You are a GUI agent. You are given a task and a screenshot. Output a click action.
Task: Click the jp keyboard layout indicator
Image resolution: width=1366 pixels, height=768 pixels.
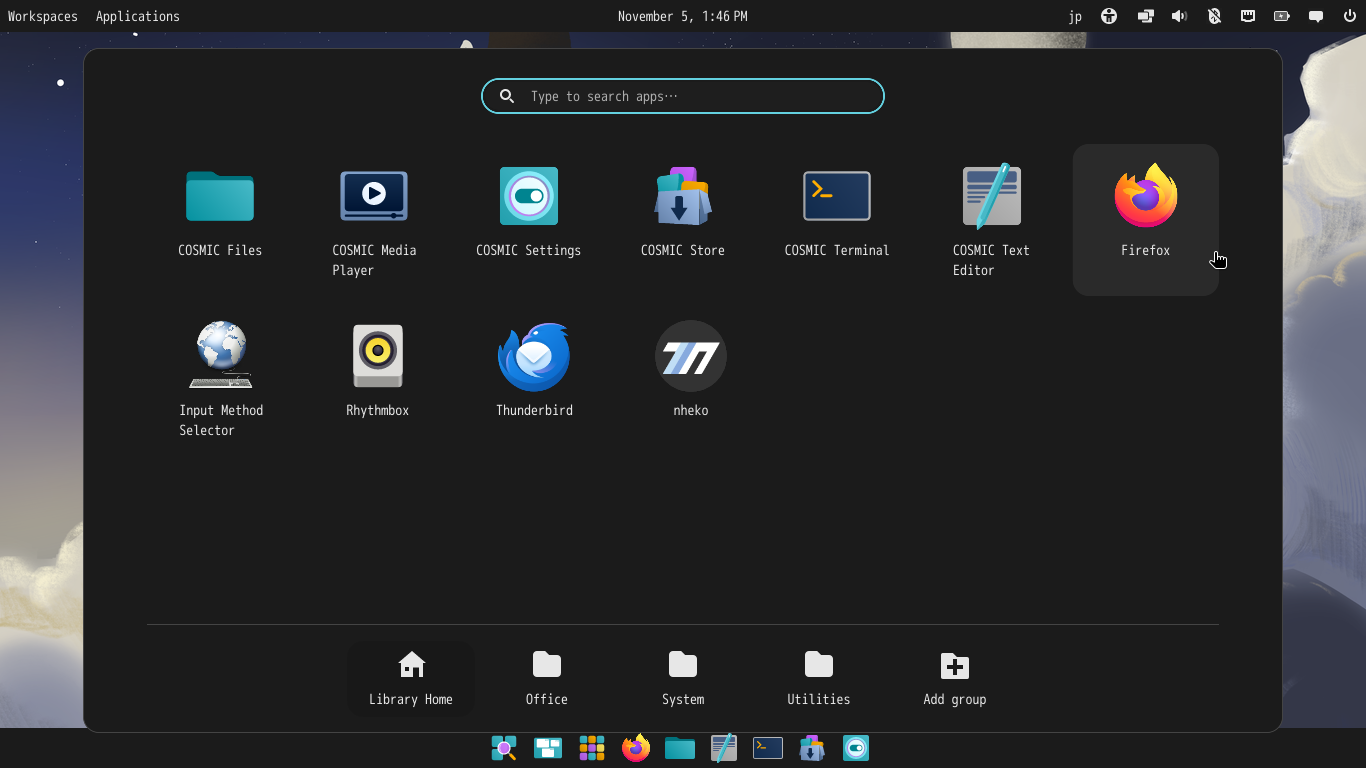click(1075, 16)
